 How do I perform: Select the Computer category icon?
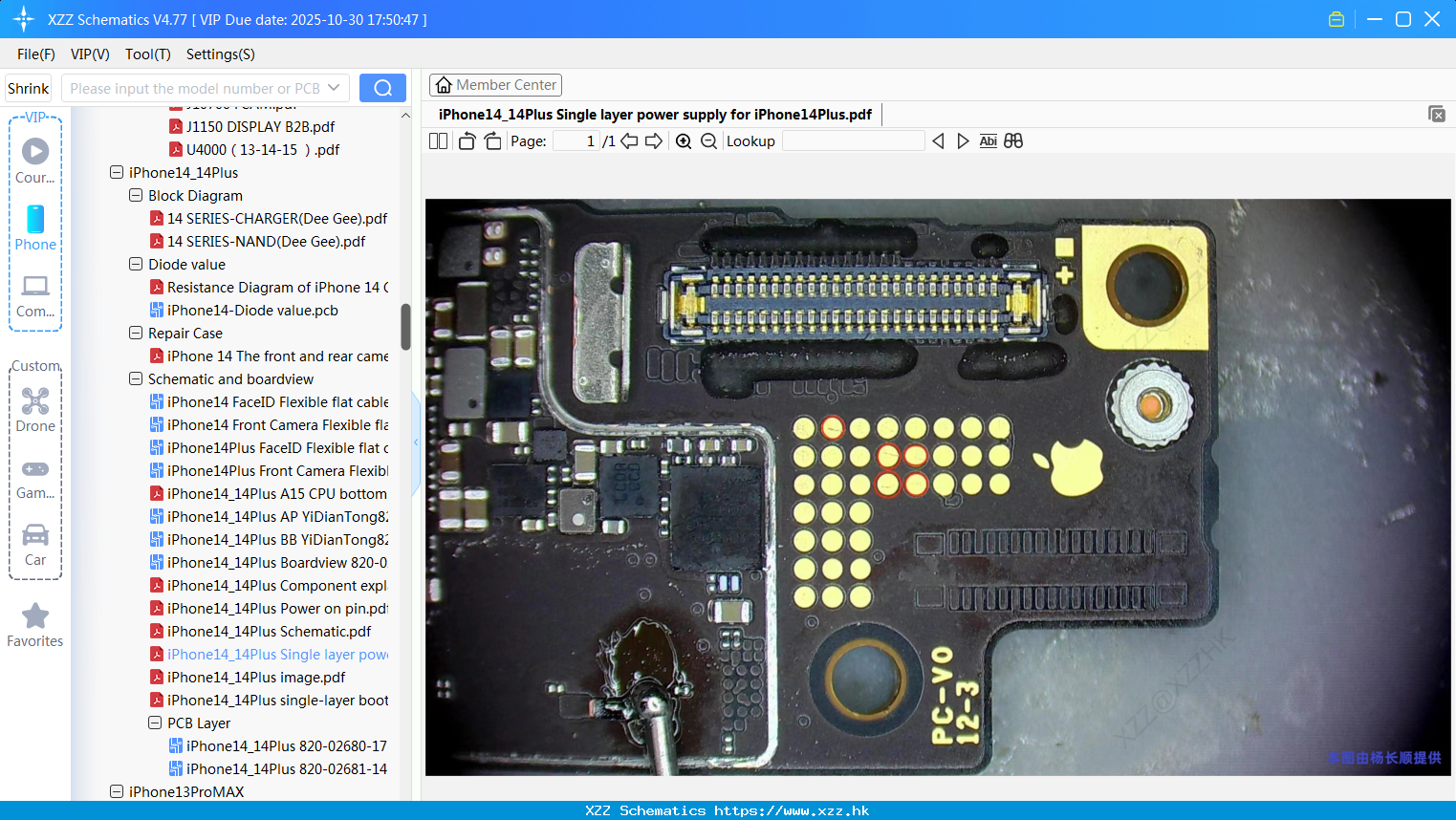(35, 295)
